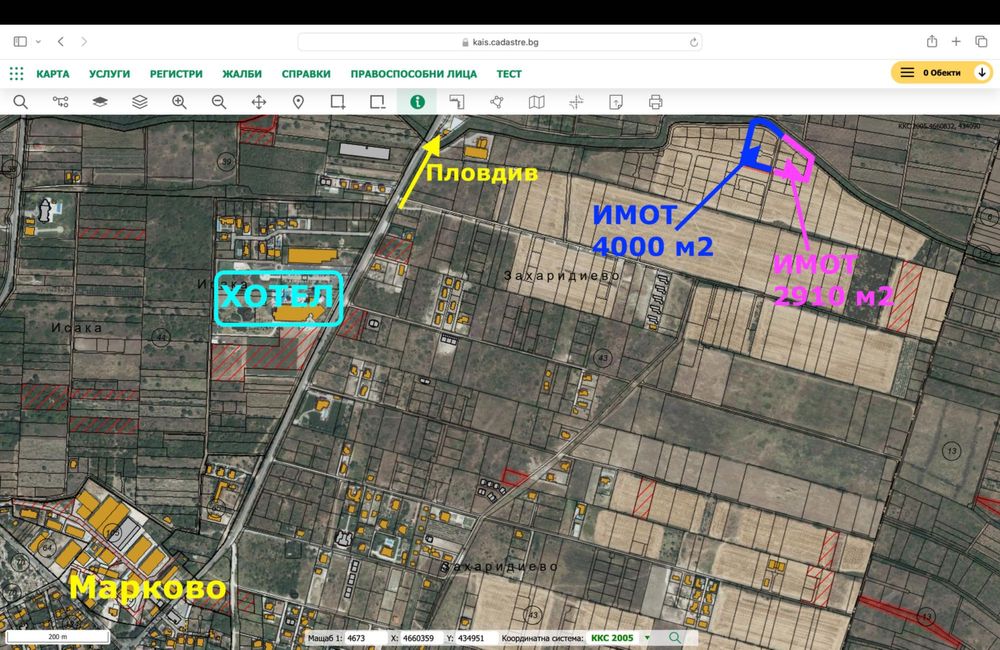Click the printer icon in toolbar
The image size is (1000, 650).
tap(656, 102)
